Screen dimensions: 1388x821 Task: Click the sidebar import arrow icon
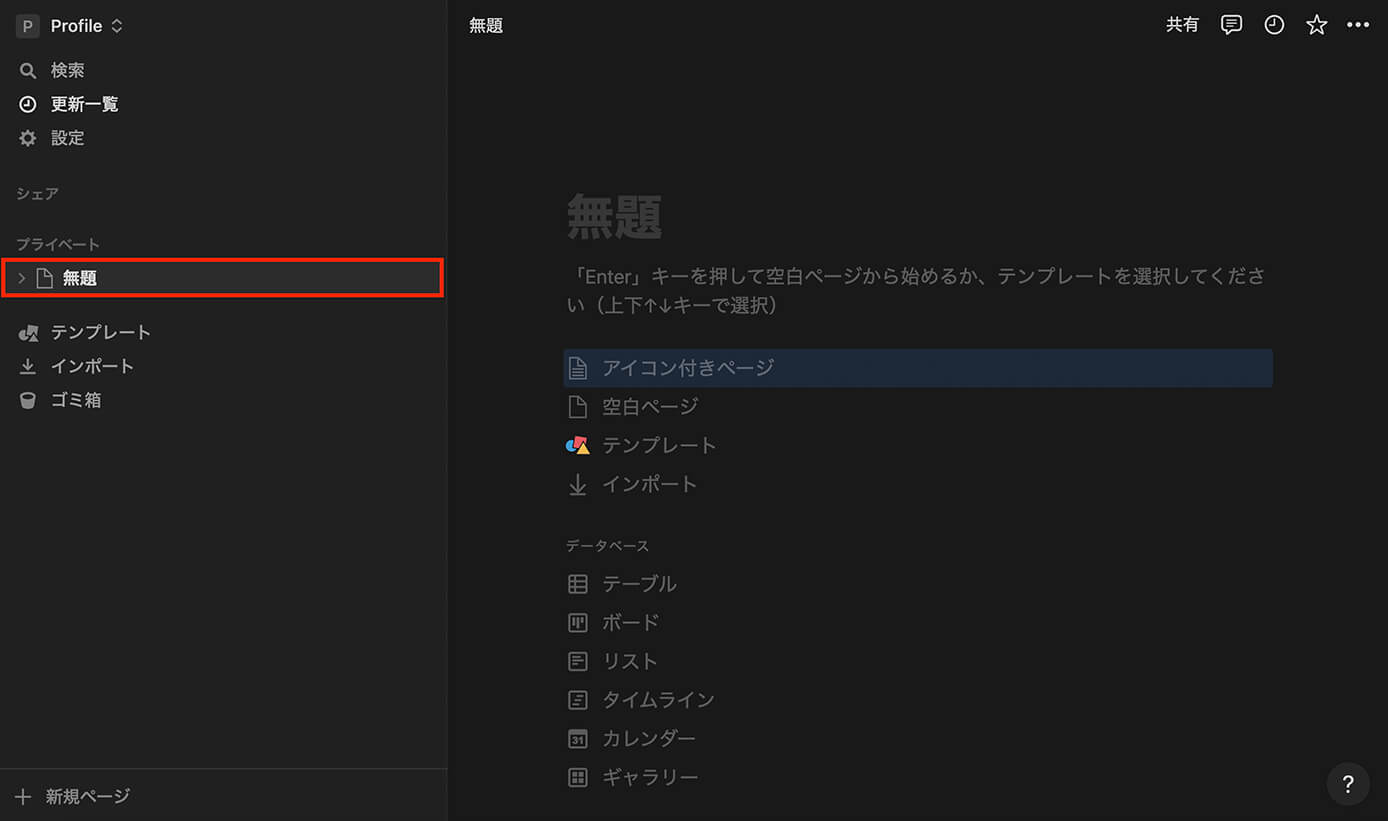click(x=28, y=366)
